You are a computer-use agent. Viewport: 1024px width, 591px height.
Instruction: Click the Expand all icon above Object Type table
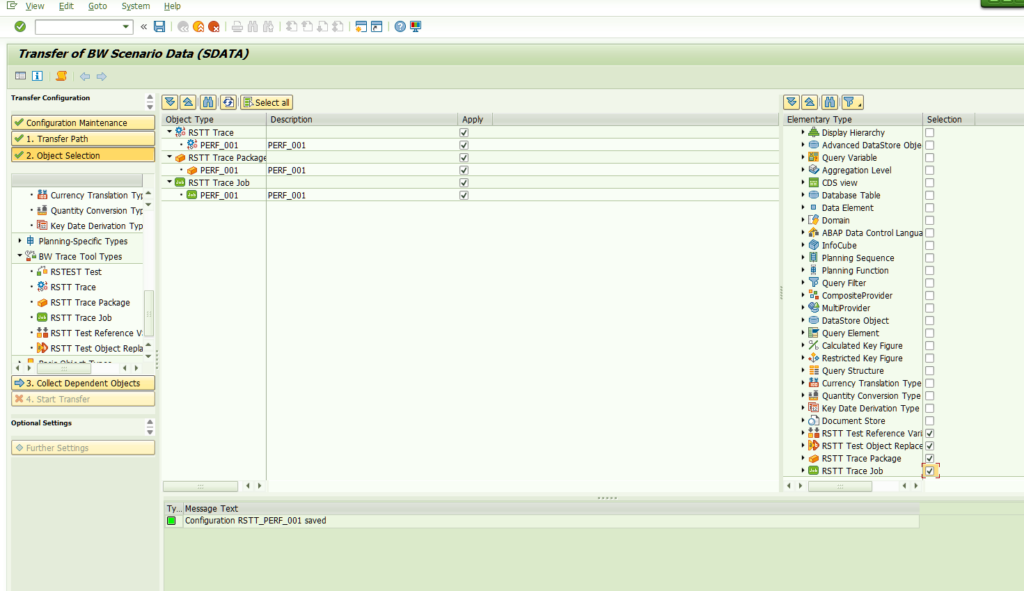coord(170,102)
